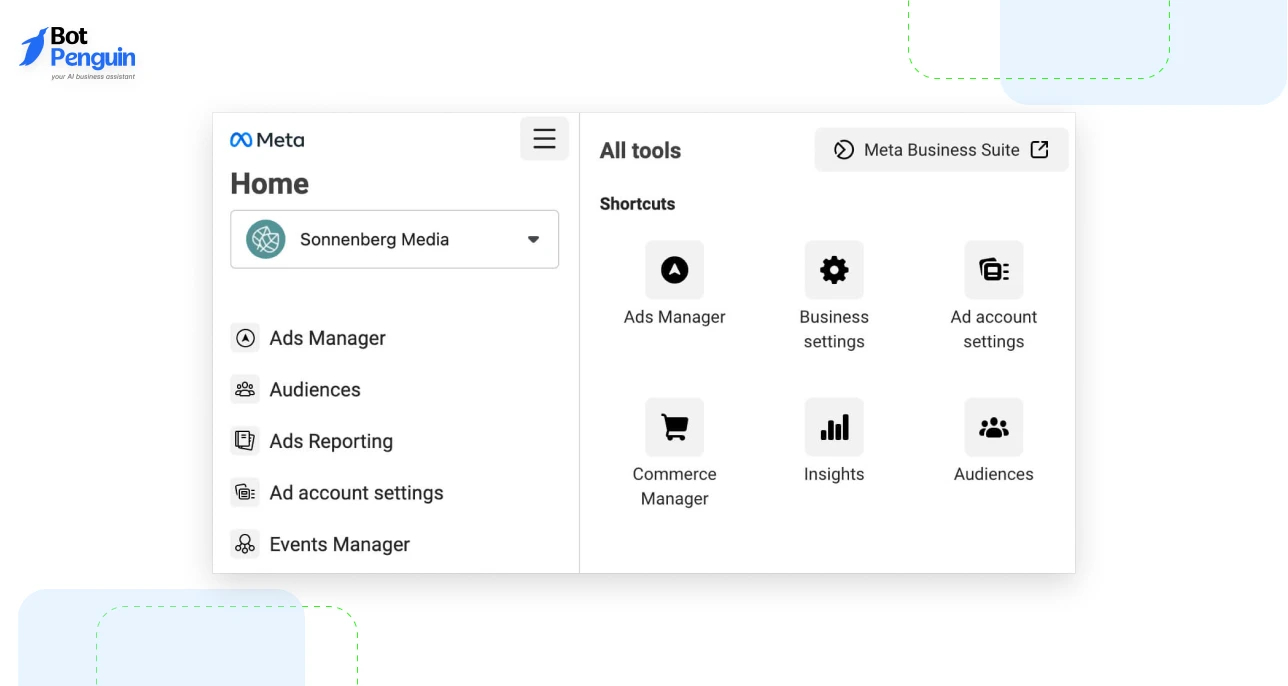Click the Events Manager sidebar icon
Image resolution: width=1288 pixels, height=686 pixels.
(x=245, y=544)
